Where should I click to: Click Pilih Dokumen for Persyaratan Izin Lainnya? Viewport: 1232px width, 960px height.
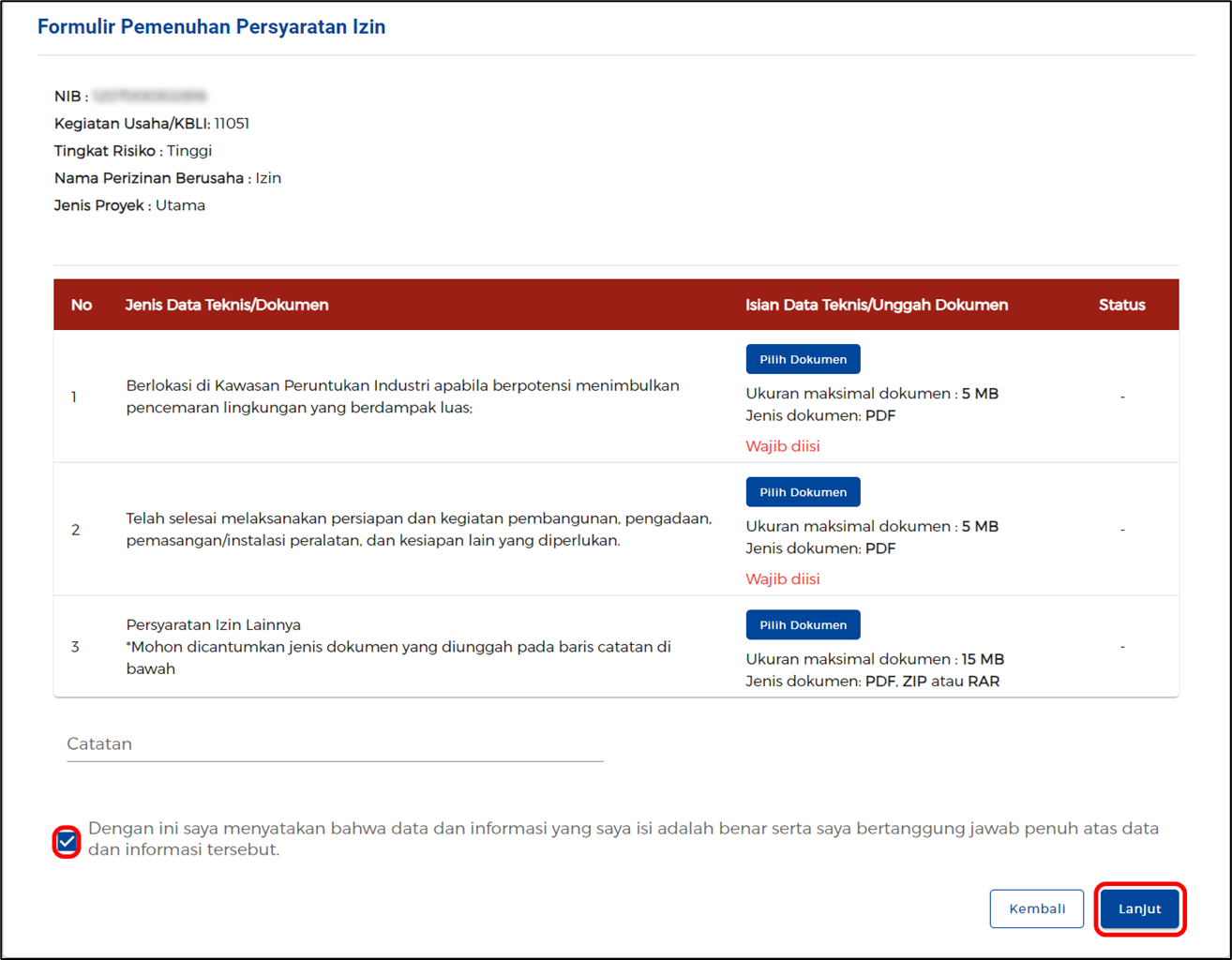coord(803,625)
